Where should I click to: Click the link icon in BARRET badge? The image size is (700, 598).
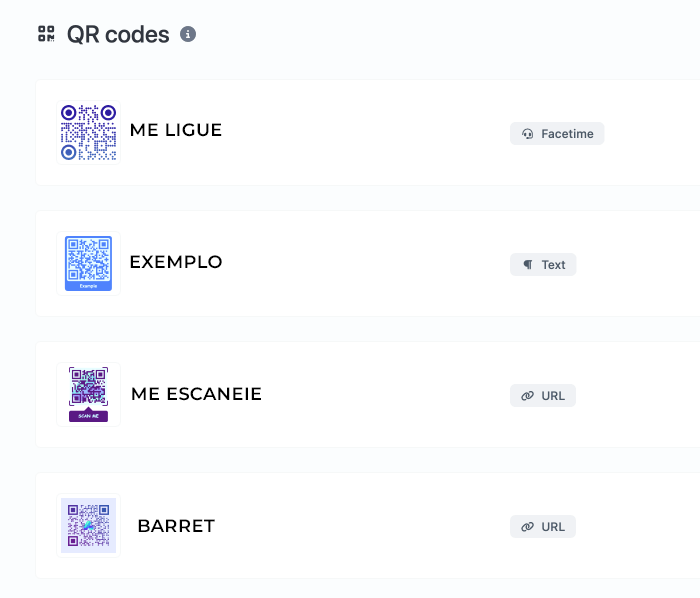tap(527, 527)
